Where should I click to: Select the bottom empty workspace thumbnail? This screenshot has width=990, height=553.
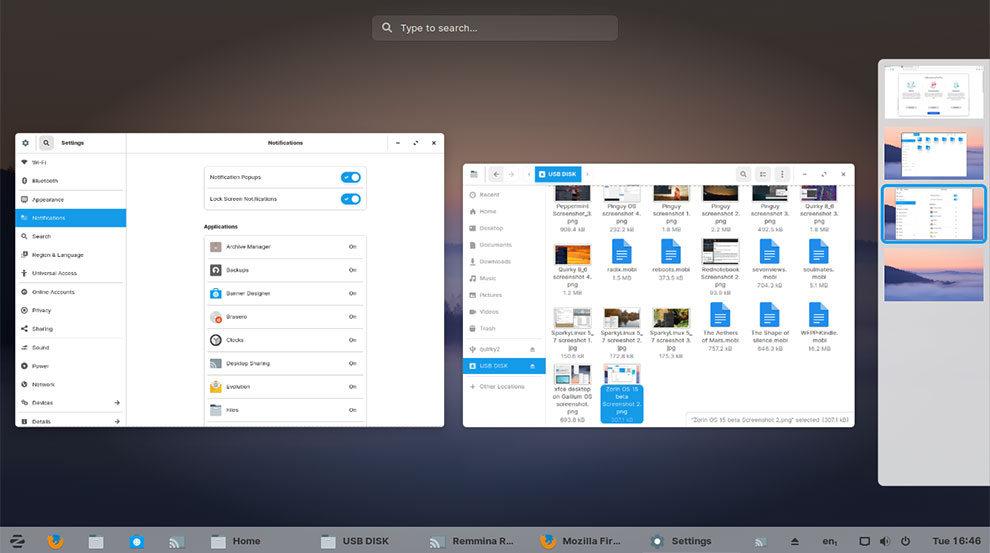tap(933, 275)
